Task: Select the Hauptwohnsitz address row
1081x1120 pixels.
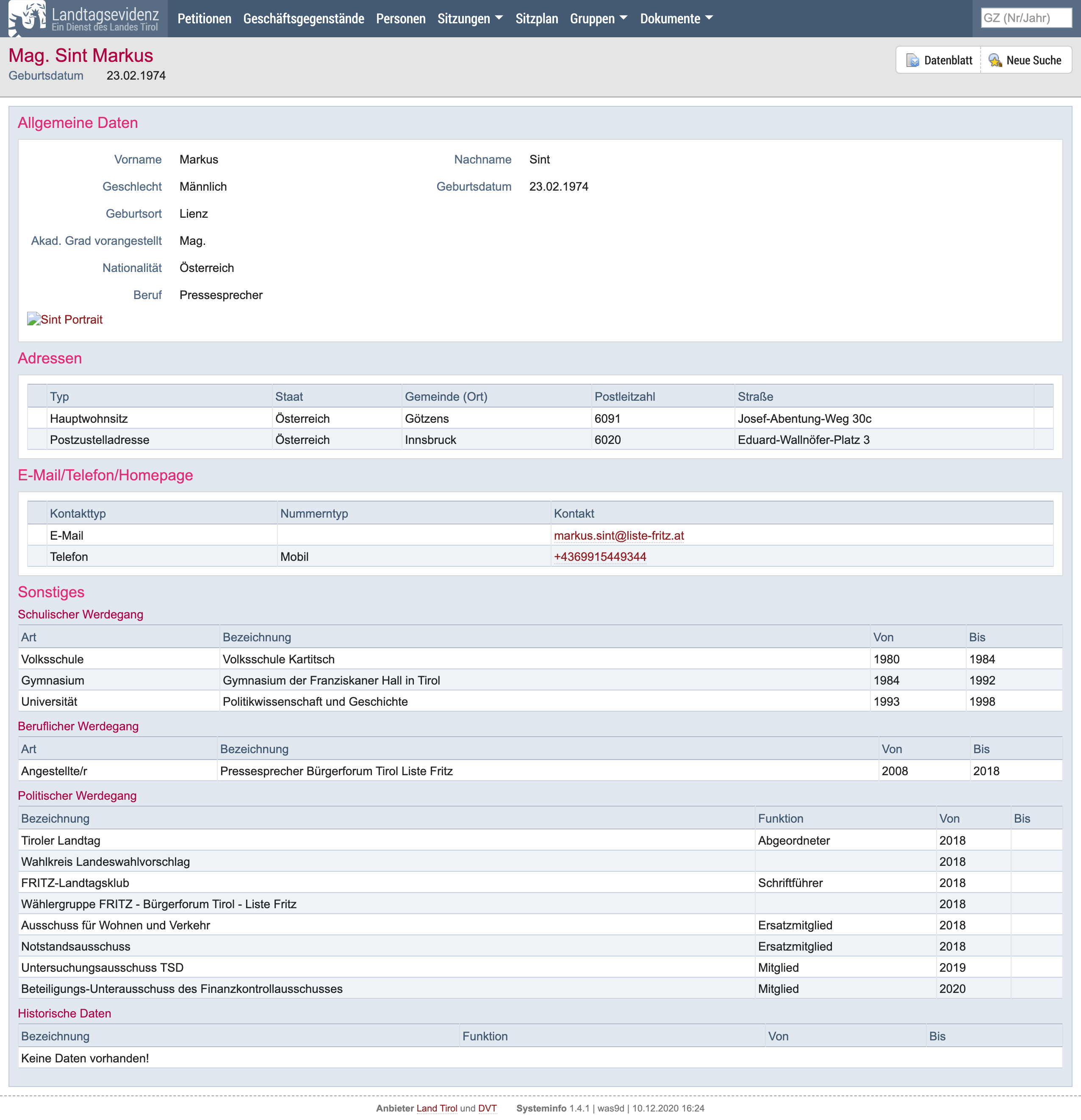Action: click(540, 418)
